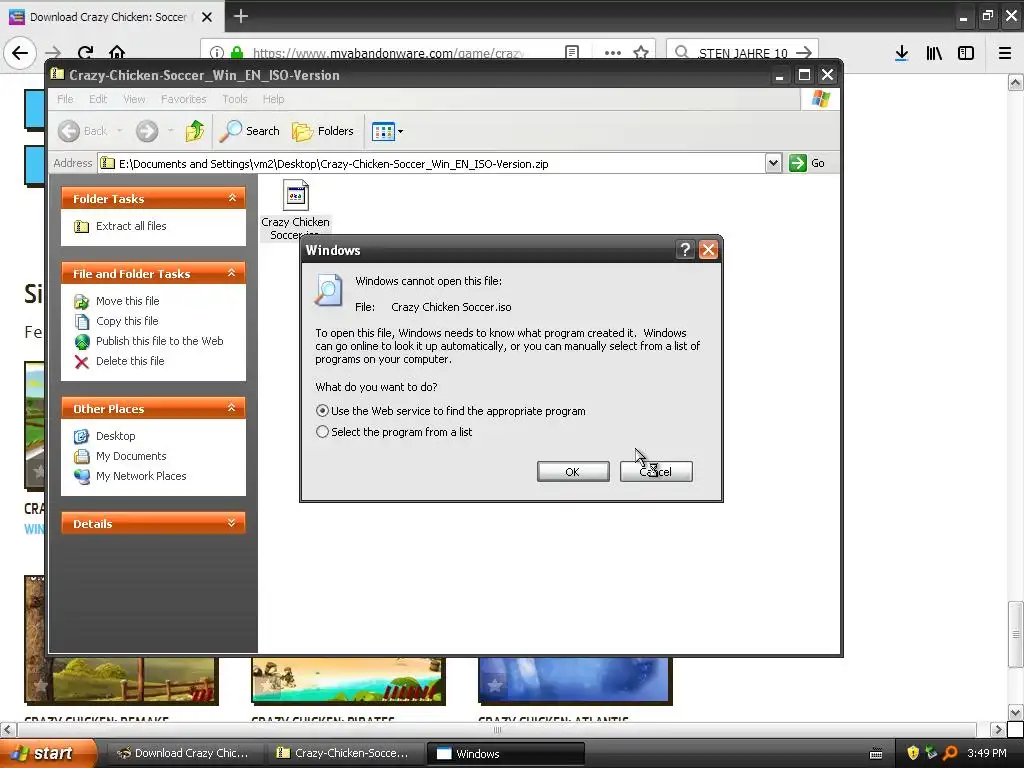1024x768 pixels.
Task: Bookmark this page with the star icon
Action: [641, 52]
